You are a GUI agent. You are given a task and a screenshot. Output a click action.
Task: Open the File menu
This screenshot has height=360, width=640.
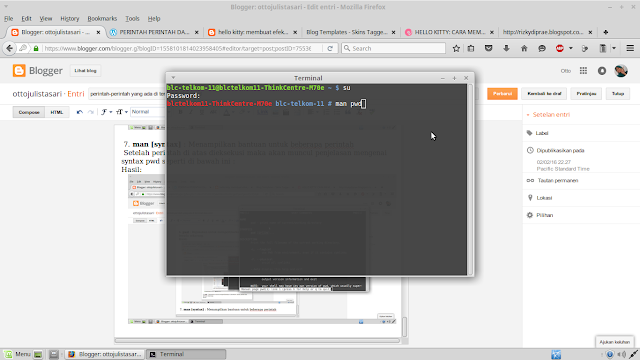[x=9, y=18]
